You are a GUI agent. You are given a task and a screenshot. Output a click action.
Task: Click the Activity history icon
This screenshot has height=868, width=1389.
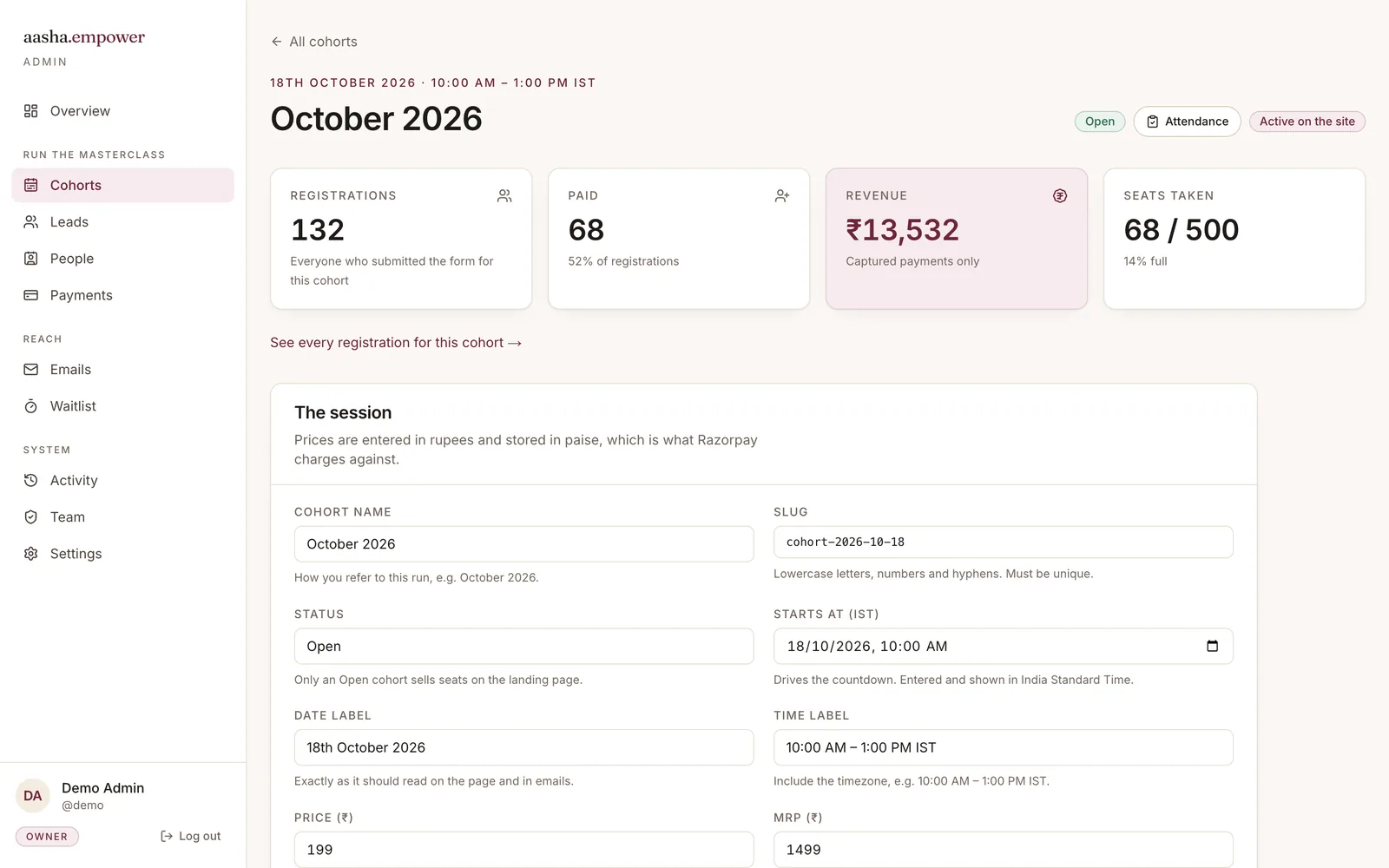[x=31, y=480]
